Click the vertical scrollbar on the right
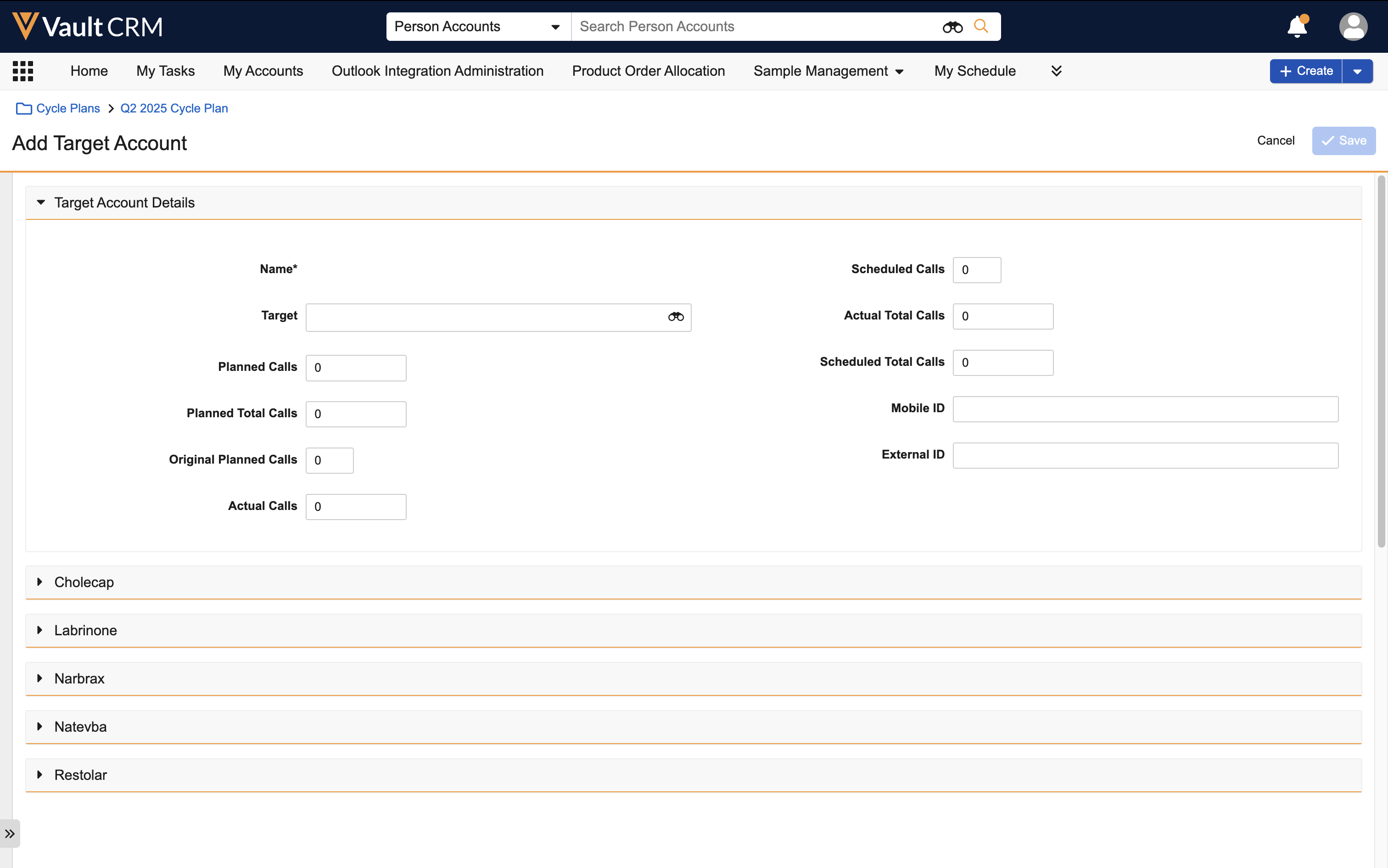This screenshot has width=1388, height=868. 1381,362
